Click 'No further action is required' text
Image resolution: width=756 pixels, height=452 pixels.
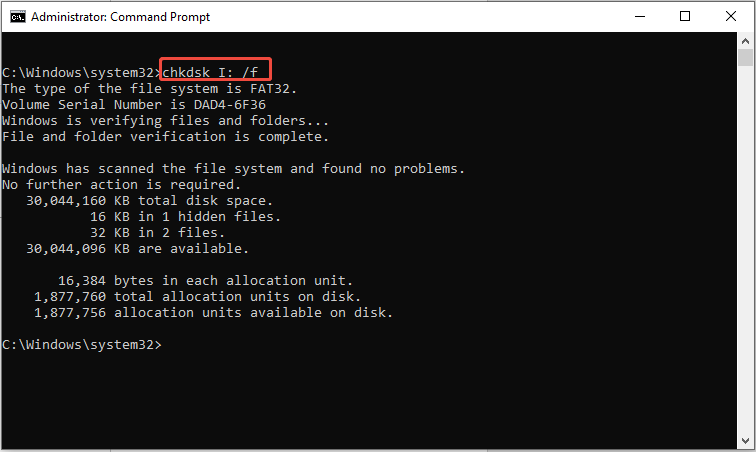click(121, 184)
